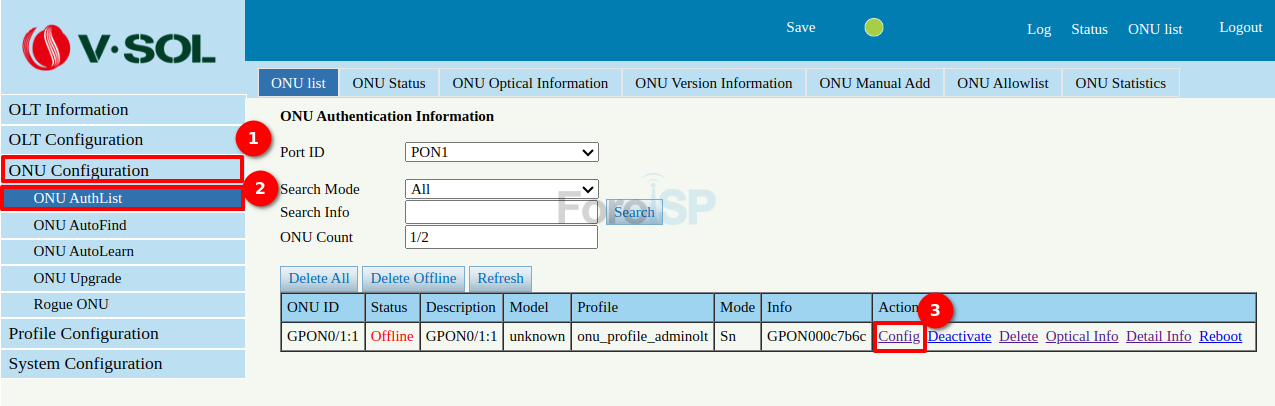
Task: Click the Deactivate link in Action column
Action: coord(959,336)
